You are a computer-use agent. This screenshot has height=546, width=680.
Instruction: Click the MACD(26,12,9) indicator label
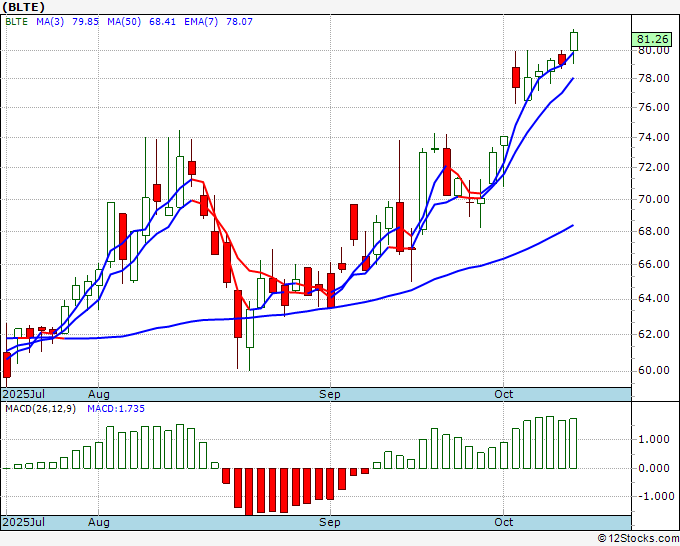pos(40,409)
